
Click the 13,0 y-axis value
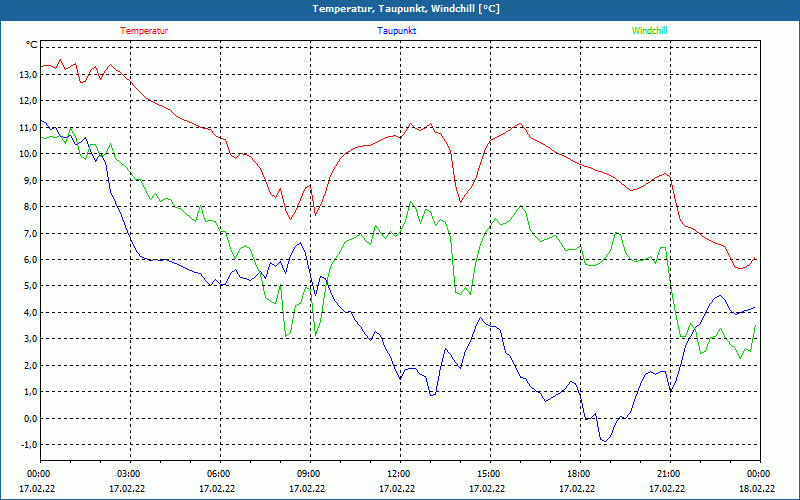(29, 74)
